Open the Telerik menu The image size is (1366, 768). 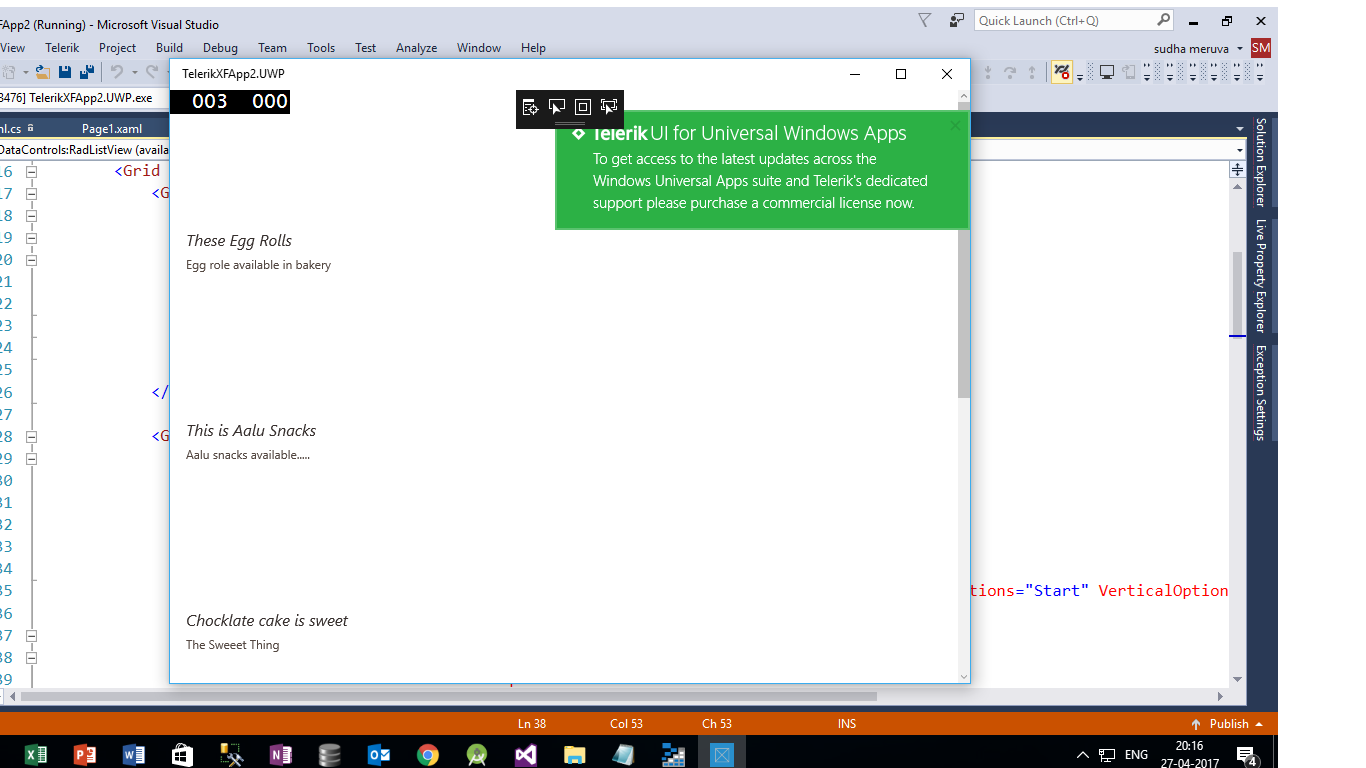point(62,48)
